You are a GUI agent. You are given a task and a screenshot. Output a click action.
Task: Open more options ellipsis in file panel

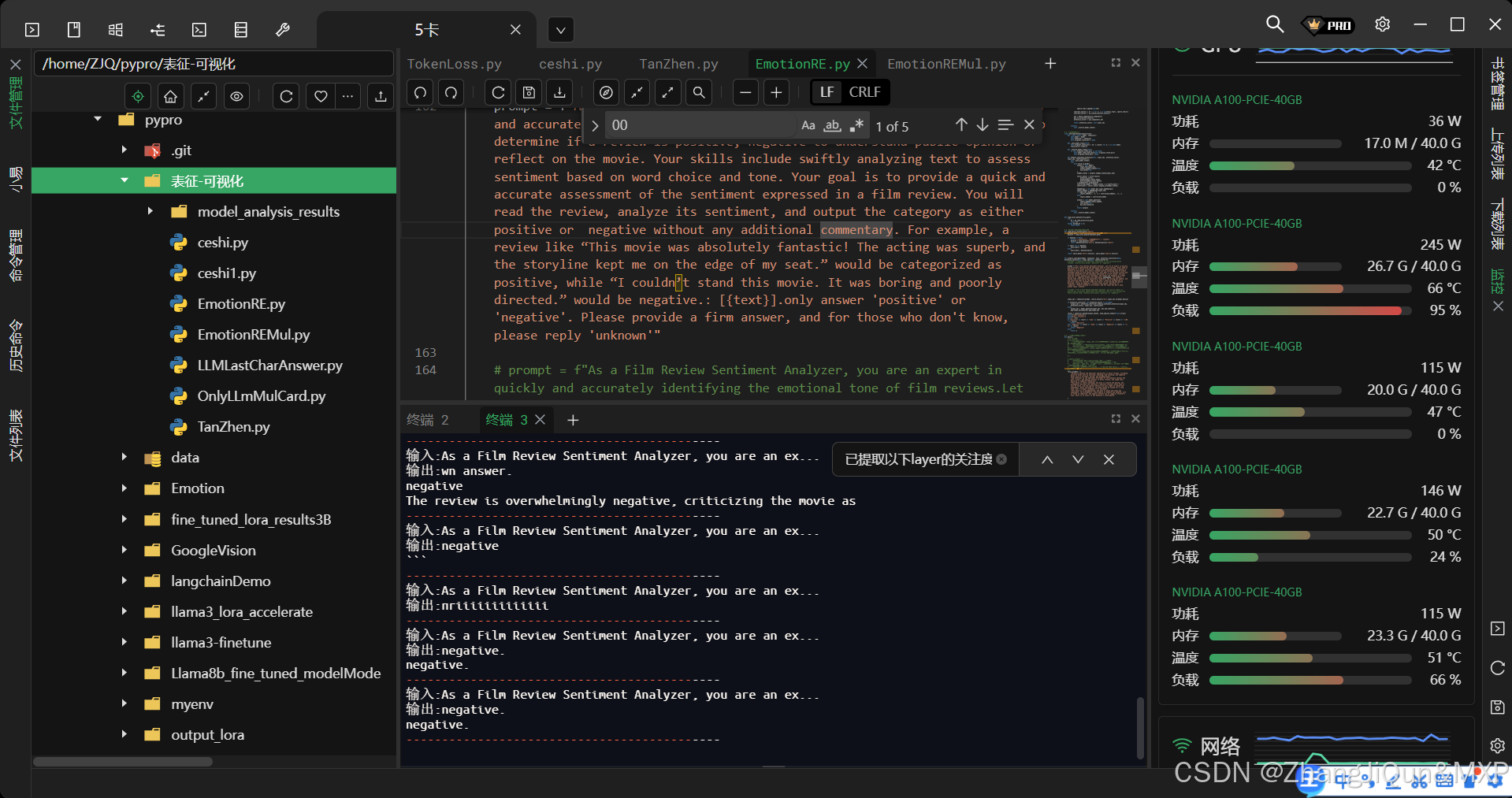tap(347, 96)
